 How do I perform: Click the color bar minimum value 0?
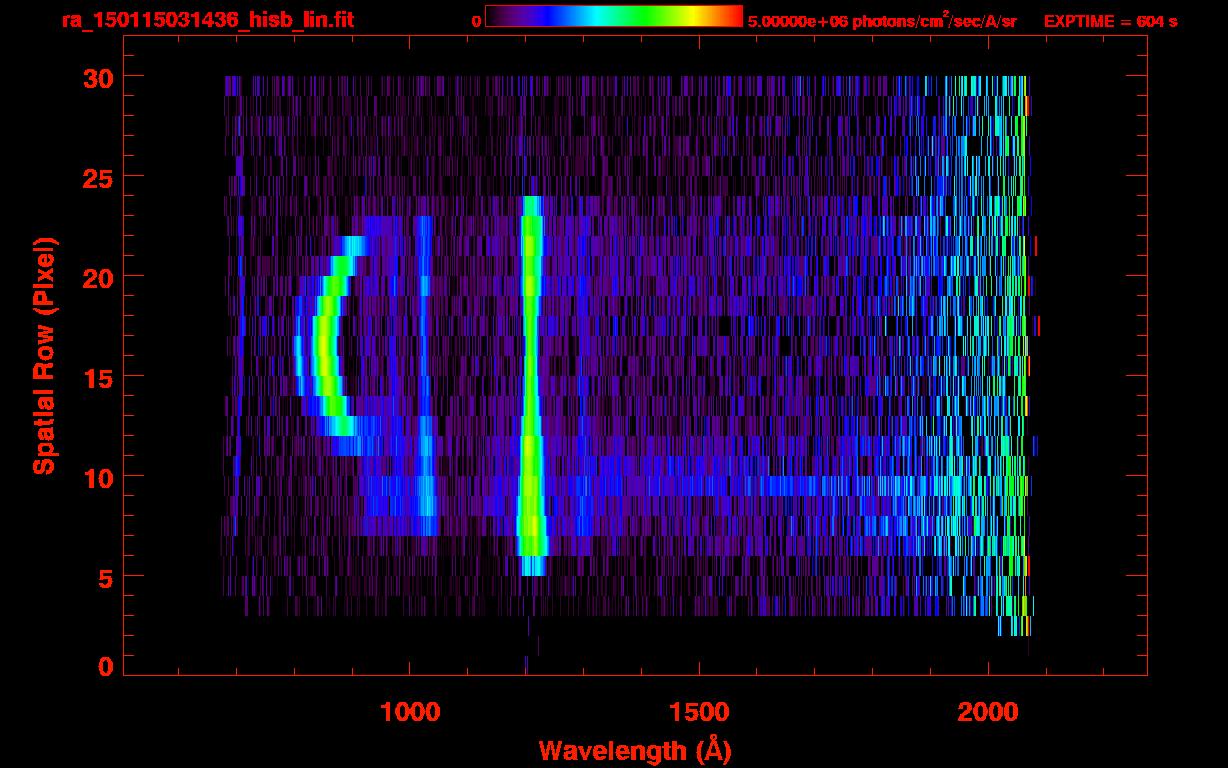point(476,21)
